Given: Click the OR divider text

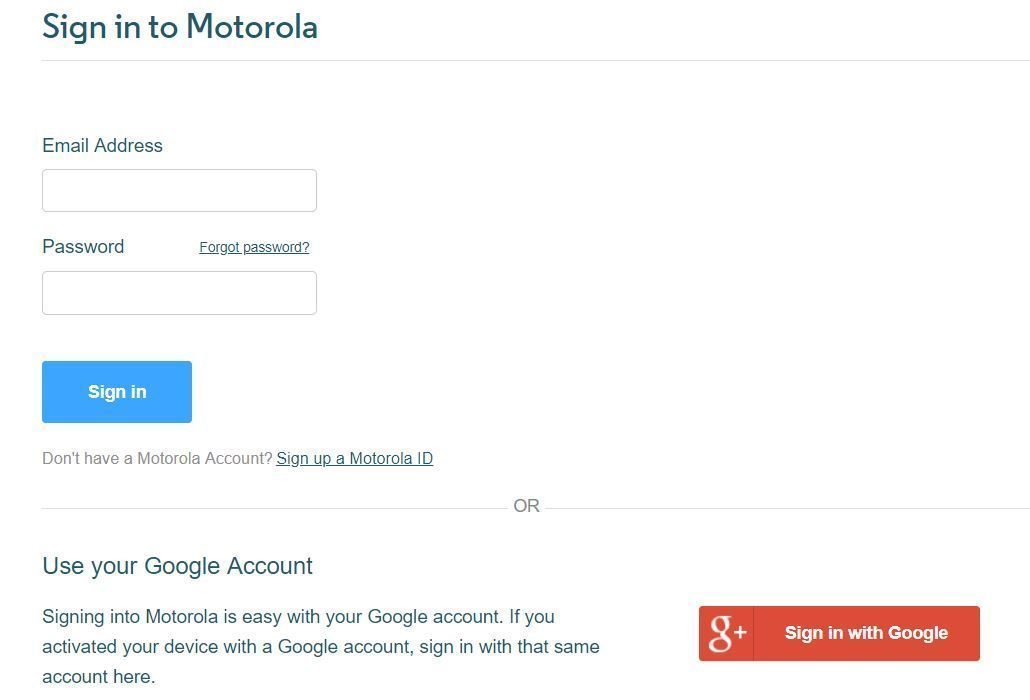Looking at the screenshot, I should click(526, 506).
